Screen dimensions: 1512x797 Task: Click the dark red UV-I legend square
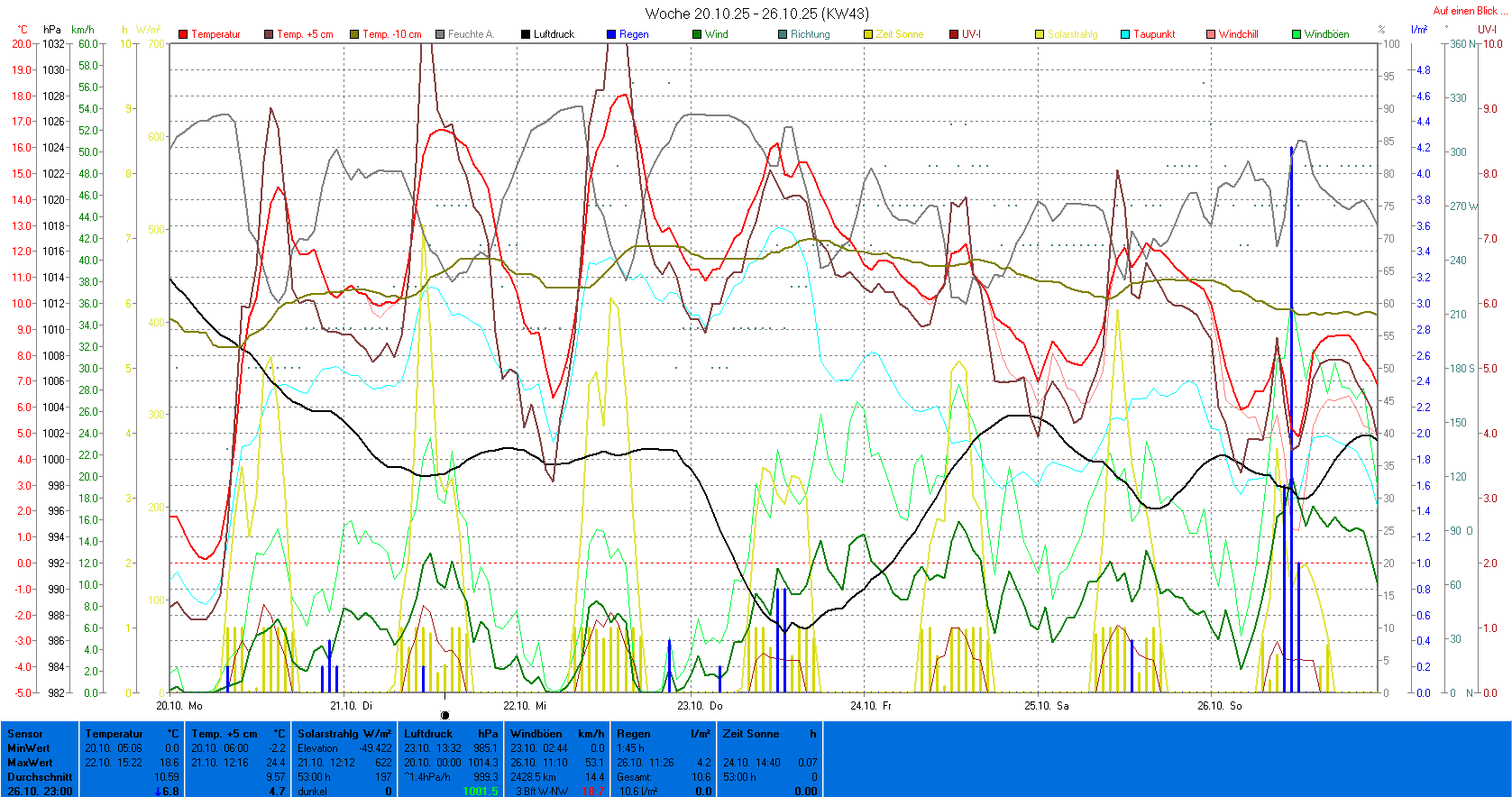(954, 34)
